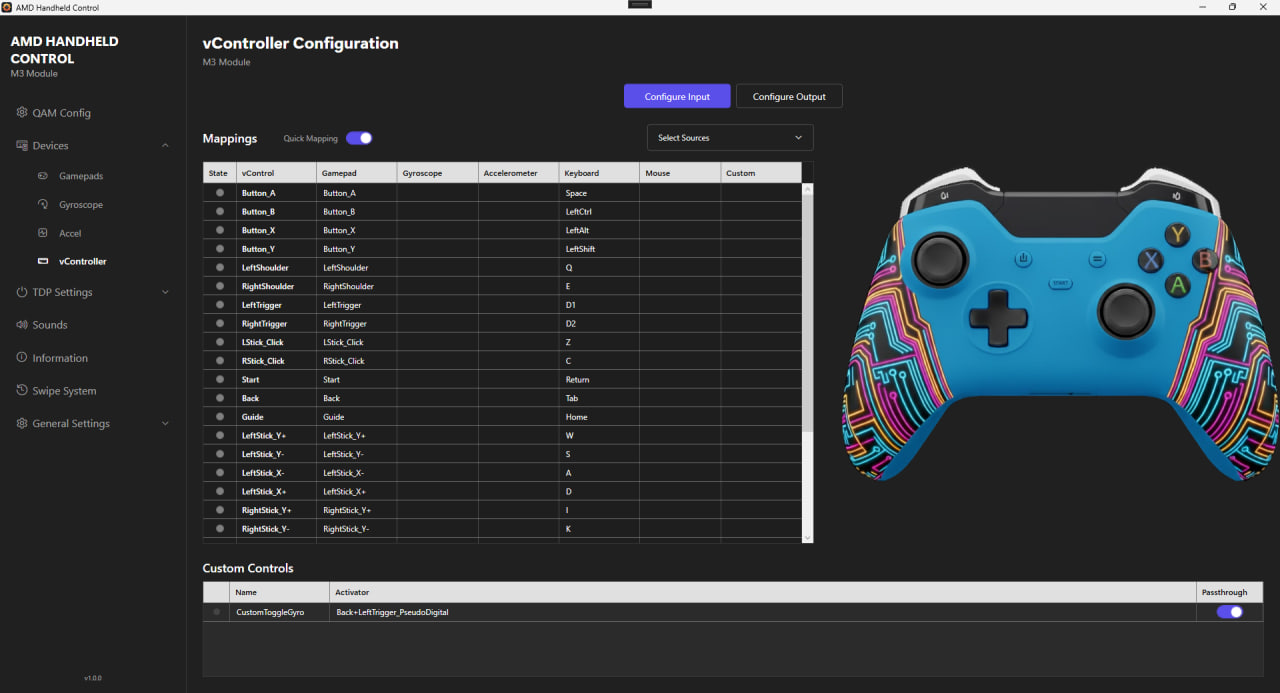Click the Information icon in sidebar

(22, 358)
